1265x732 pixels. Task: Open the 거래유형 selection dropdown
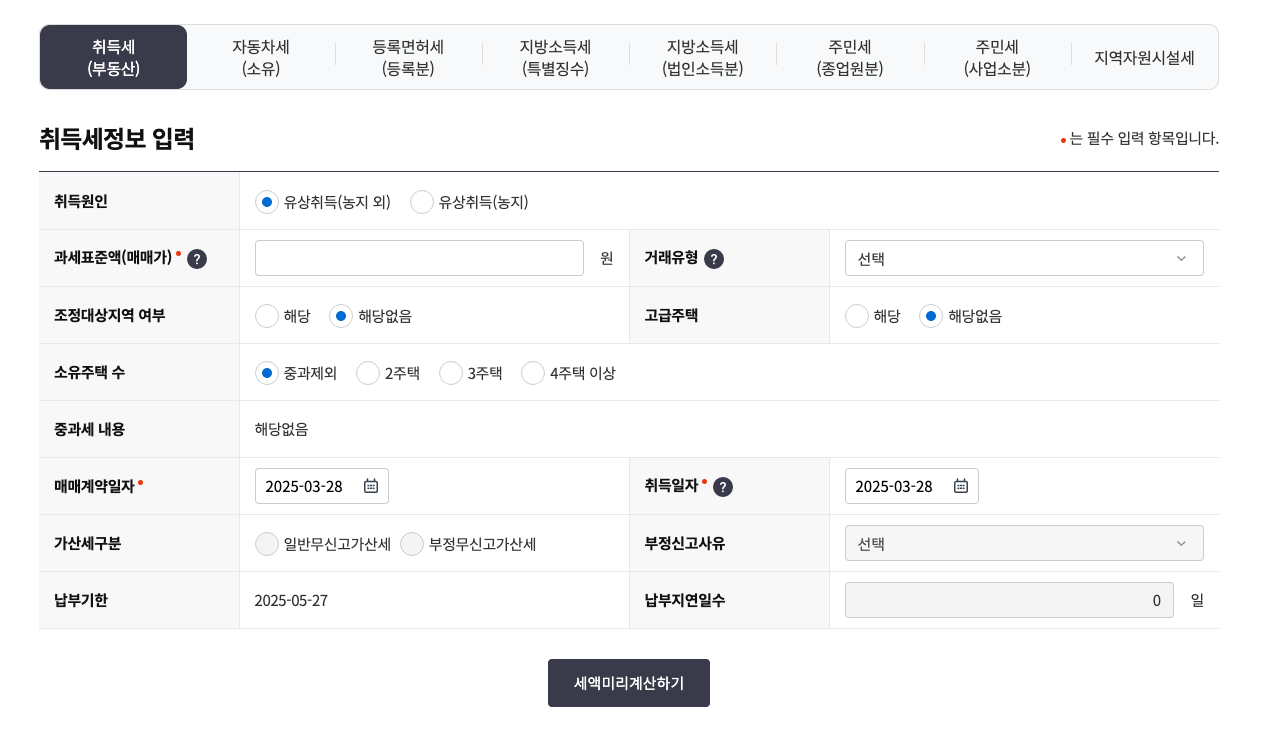point(1023,258)
